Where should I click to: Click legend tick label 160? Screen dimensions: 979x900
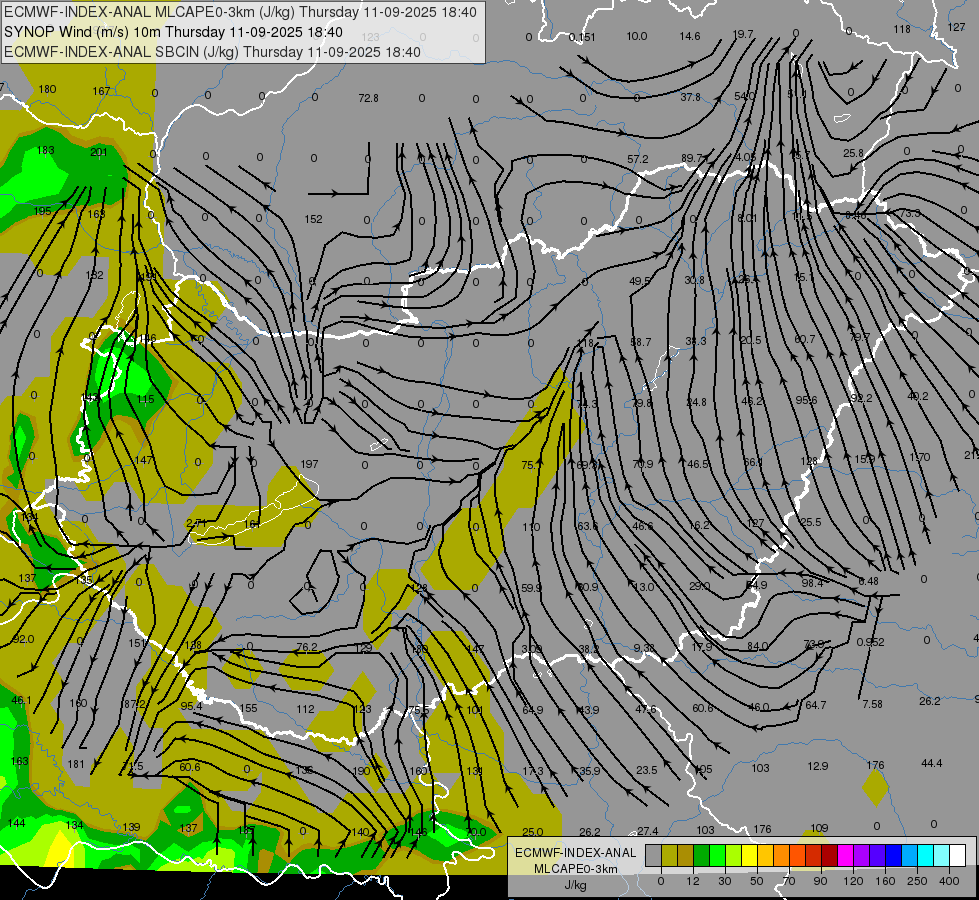(885, 881)
